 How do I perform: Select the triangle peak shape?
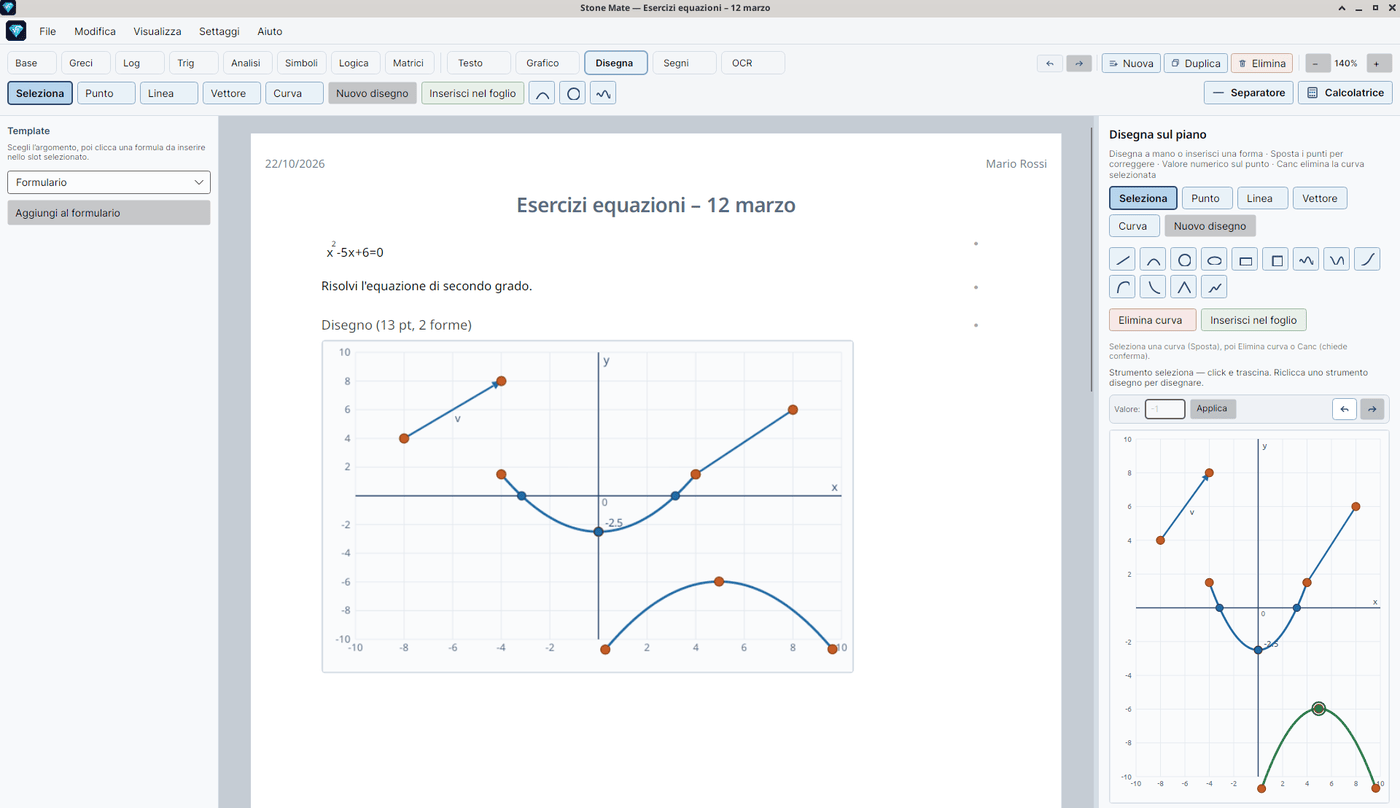[1184, 288]
